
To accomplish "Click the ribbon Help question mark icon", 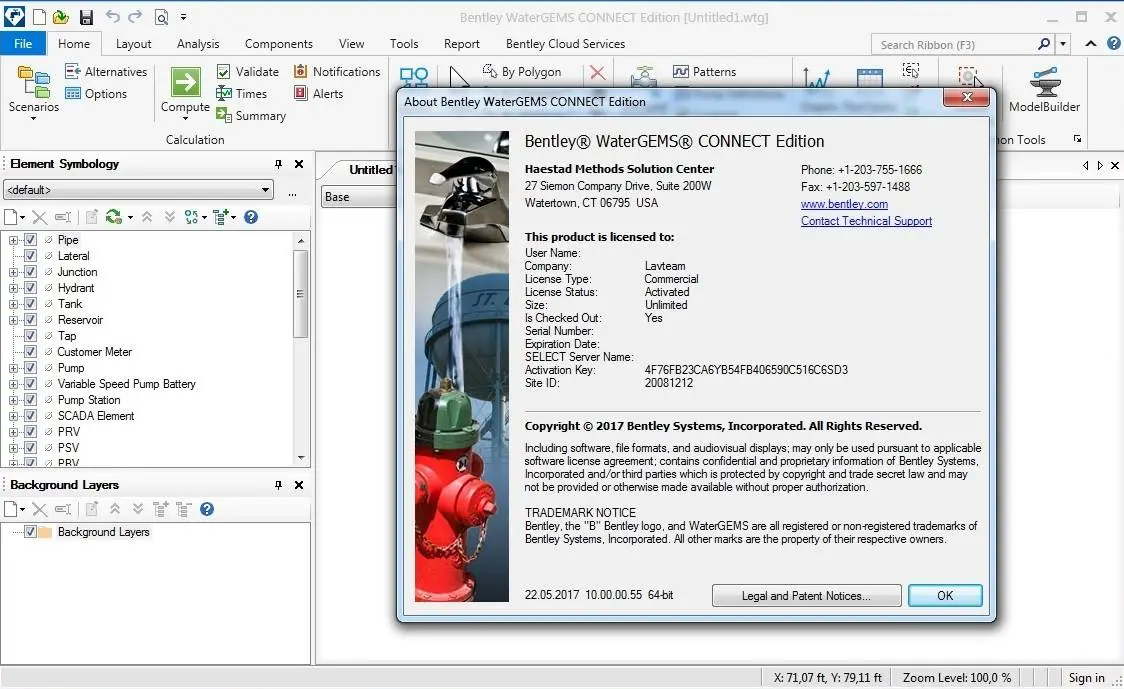I will coord(1113,44).
